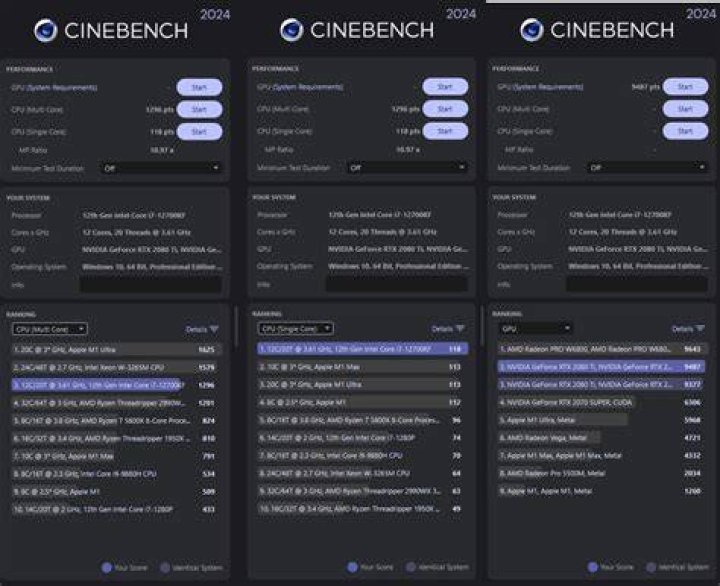Start the GPU test showing 9487 pts
This screenshot has height=586, width=720.
pos(685,86)
